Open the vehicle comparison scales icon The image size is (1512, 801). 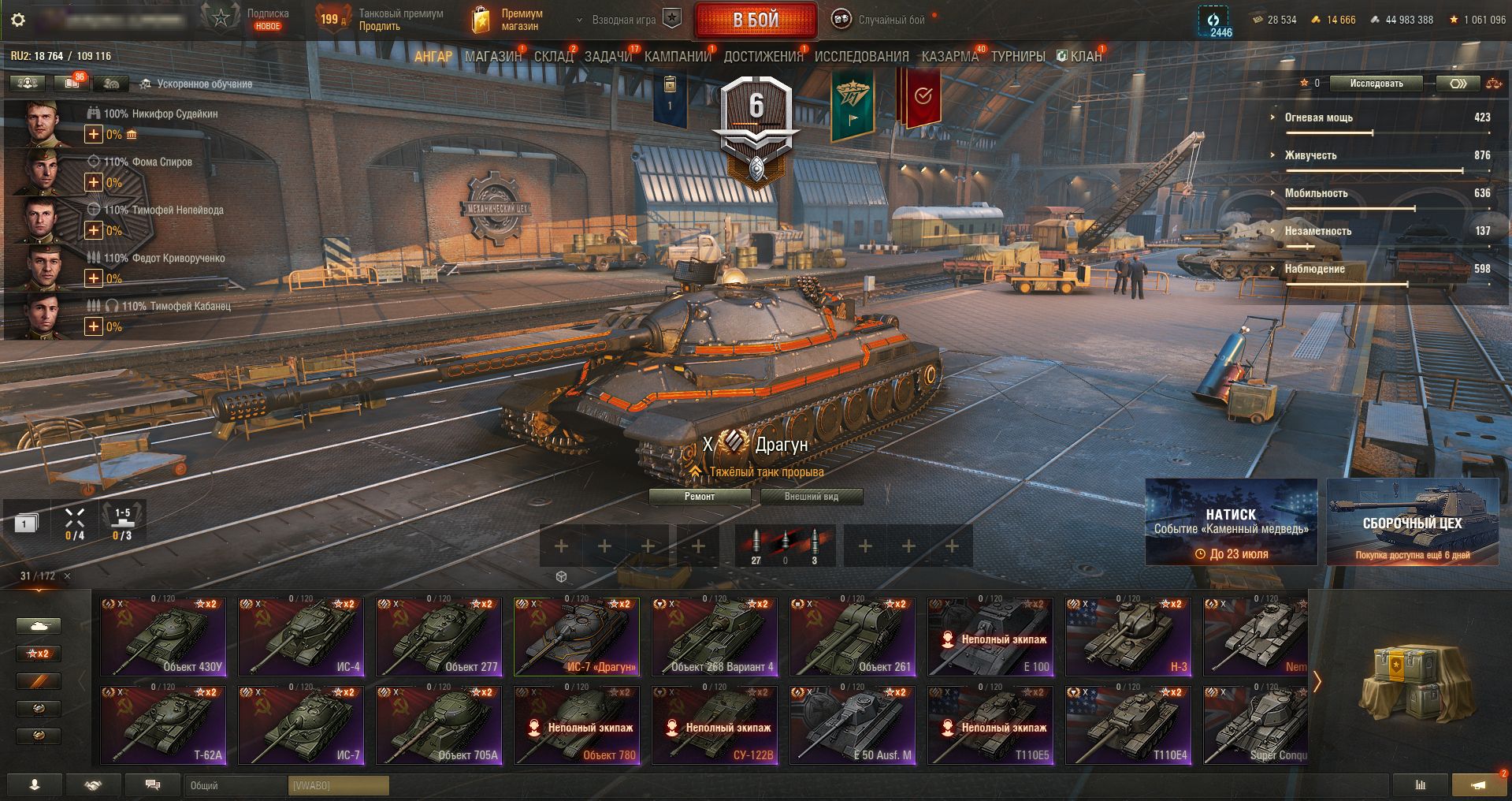coord(1493,84)
